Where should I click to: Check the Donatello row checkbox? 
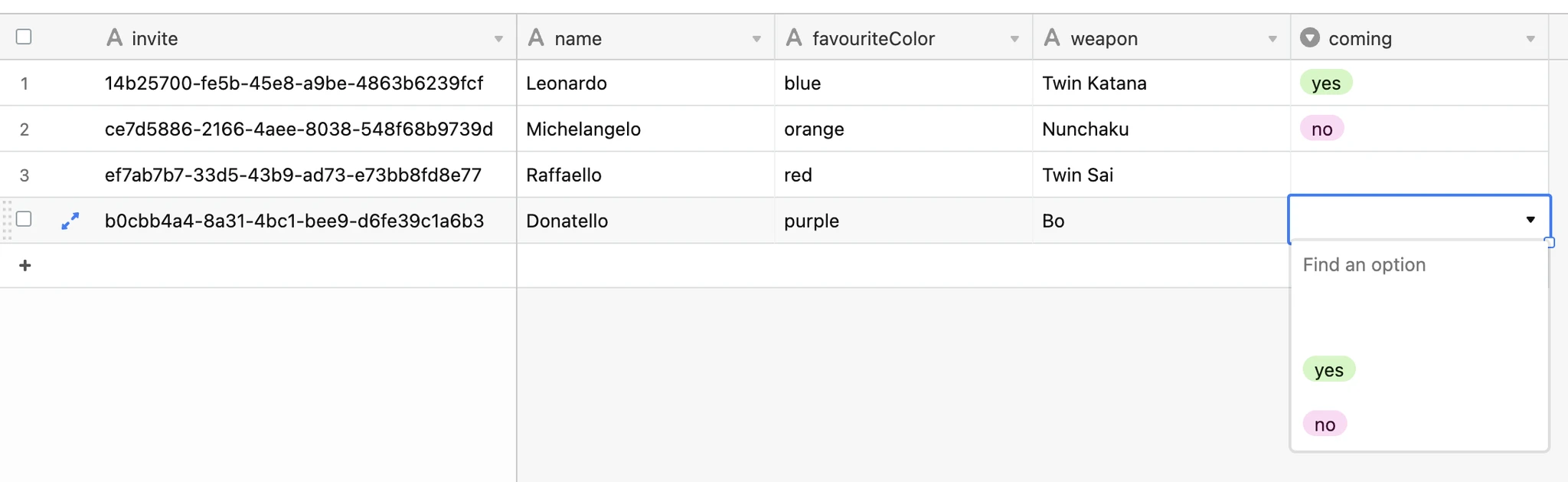point(24,219)
